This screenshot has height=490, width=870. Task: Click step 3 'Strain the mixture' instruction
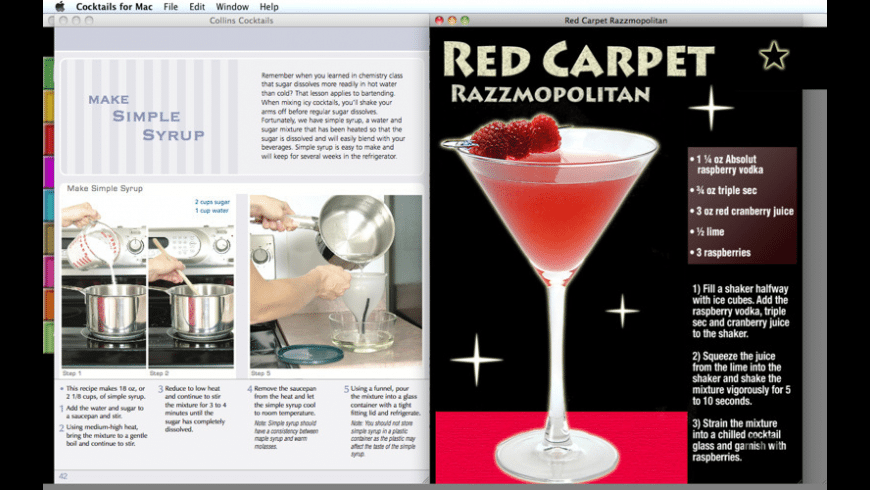tap(739, 440)
